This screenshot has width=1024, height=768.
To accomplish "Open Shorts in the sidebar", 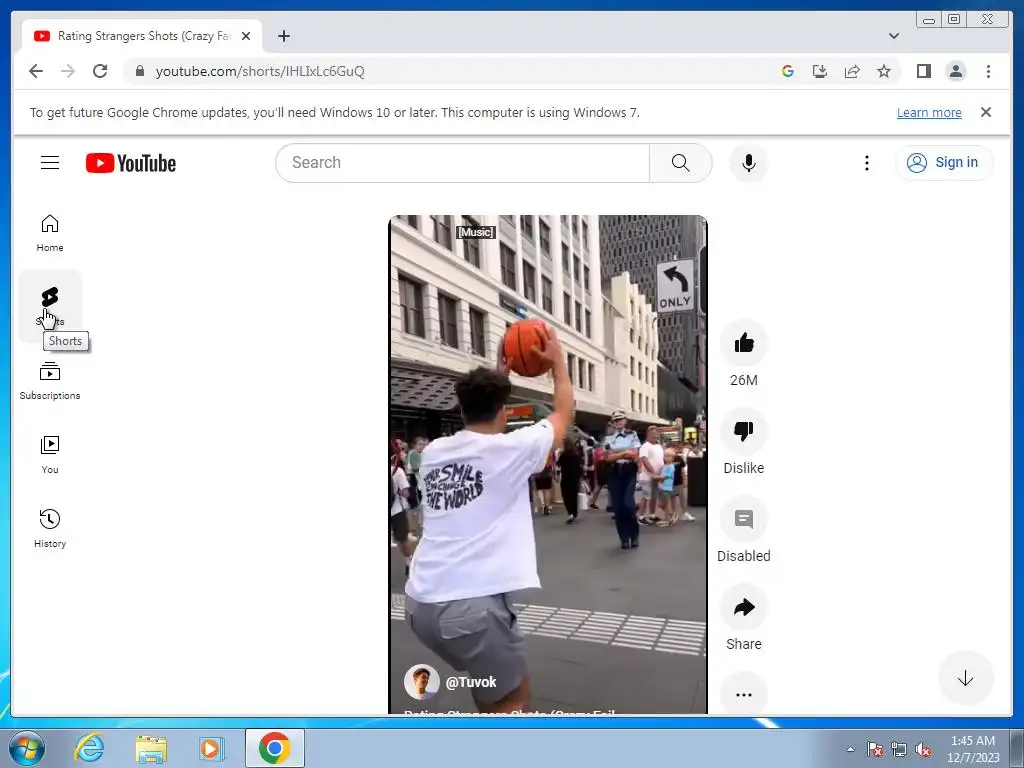I will coord(50,306).
